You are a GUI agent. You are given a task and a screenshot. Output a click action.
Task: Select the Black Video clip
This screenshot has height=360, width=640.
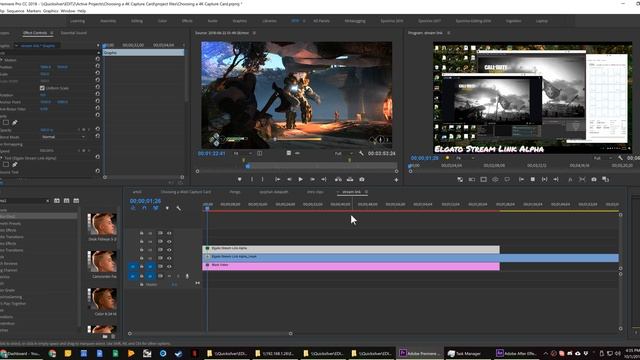click(351, 266)
